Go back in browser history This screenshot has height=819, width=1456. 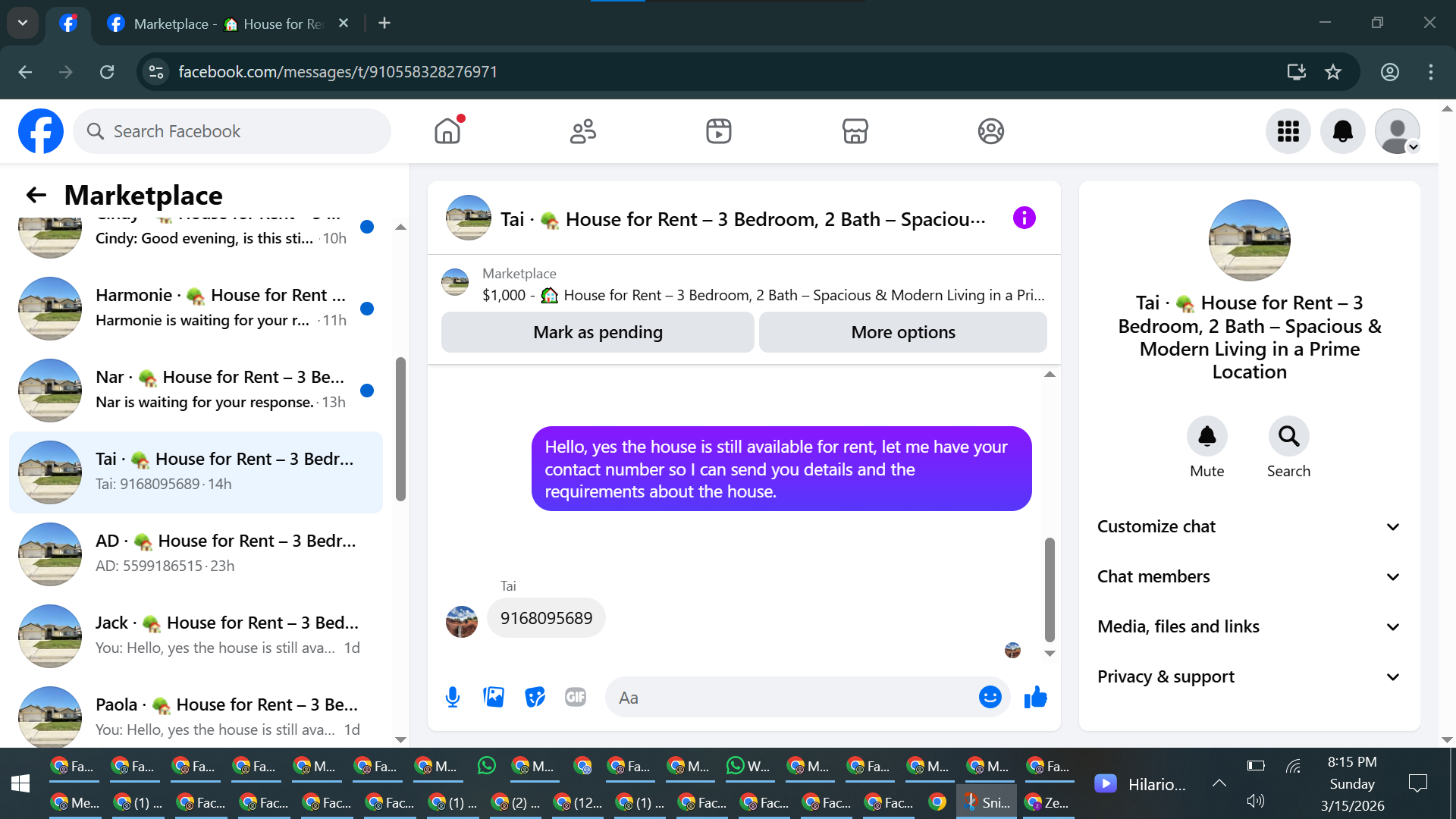(25, 71)
